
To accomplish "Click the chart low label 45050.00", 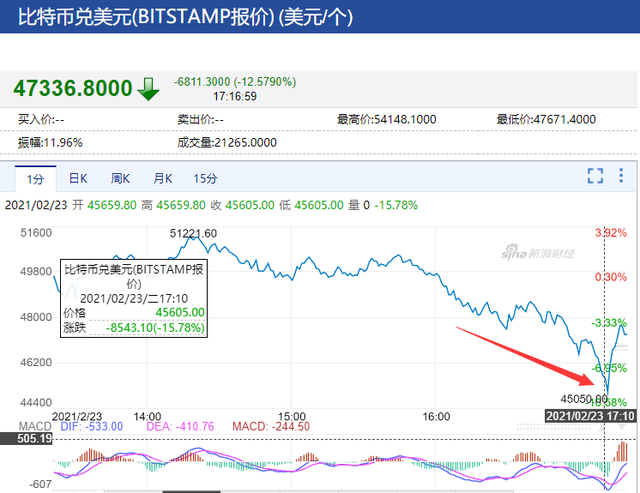I will (x=584, y=399).
